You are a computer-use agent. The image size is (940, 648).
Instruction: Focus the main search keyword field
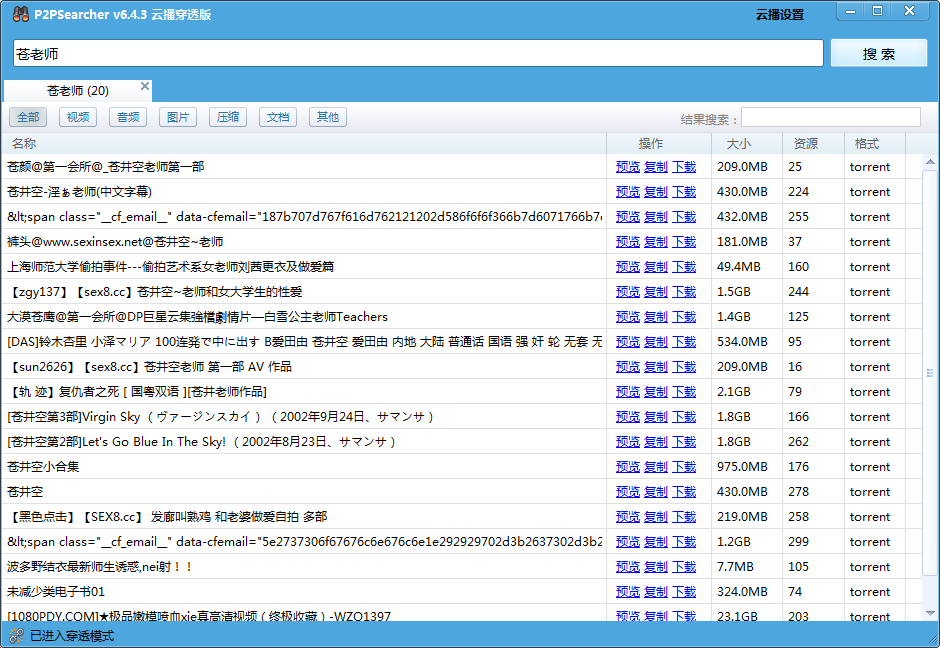tap(418, 53)
